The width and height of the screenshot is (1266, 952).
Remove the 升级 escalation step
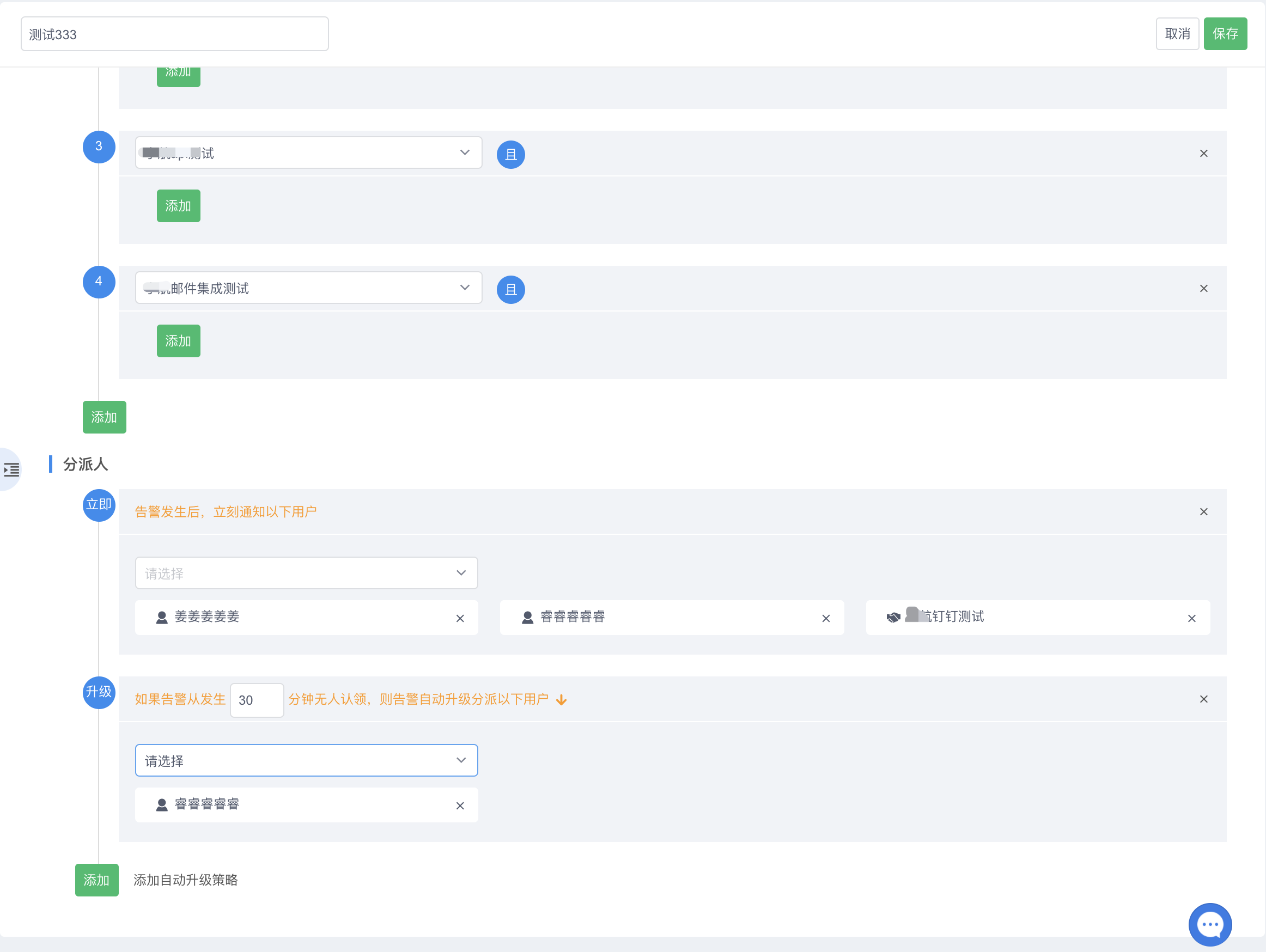[1203, 699]
